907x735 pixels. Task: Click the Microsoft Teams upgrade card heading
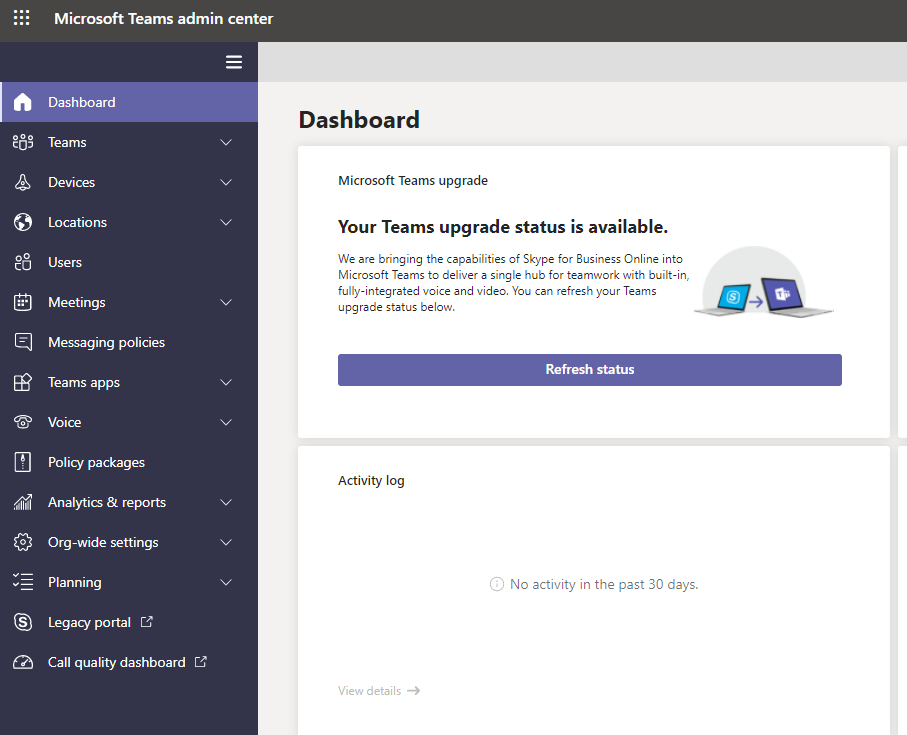pyautogui.click(x=413, y=180)
